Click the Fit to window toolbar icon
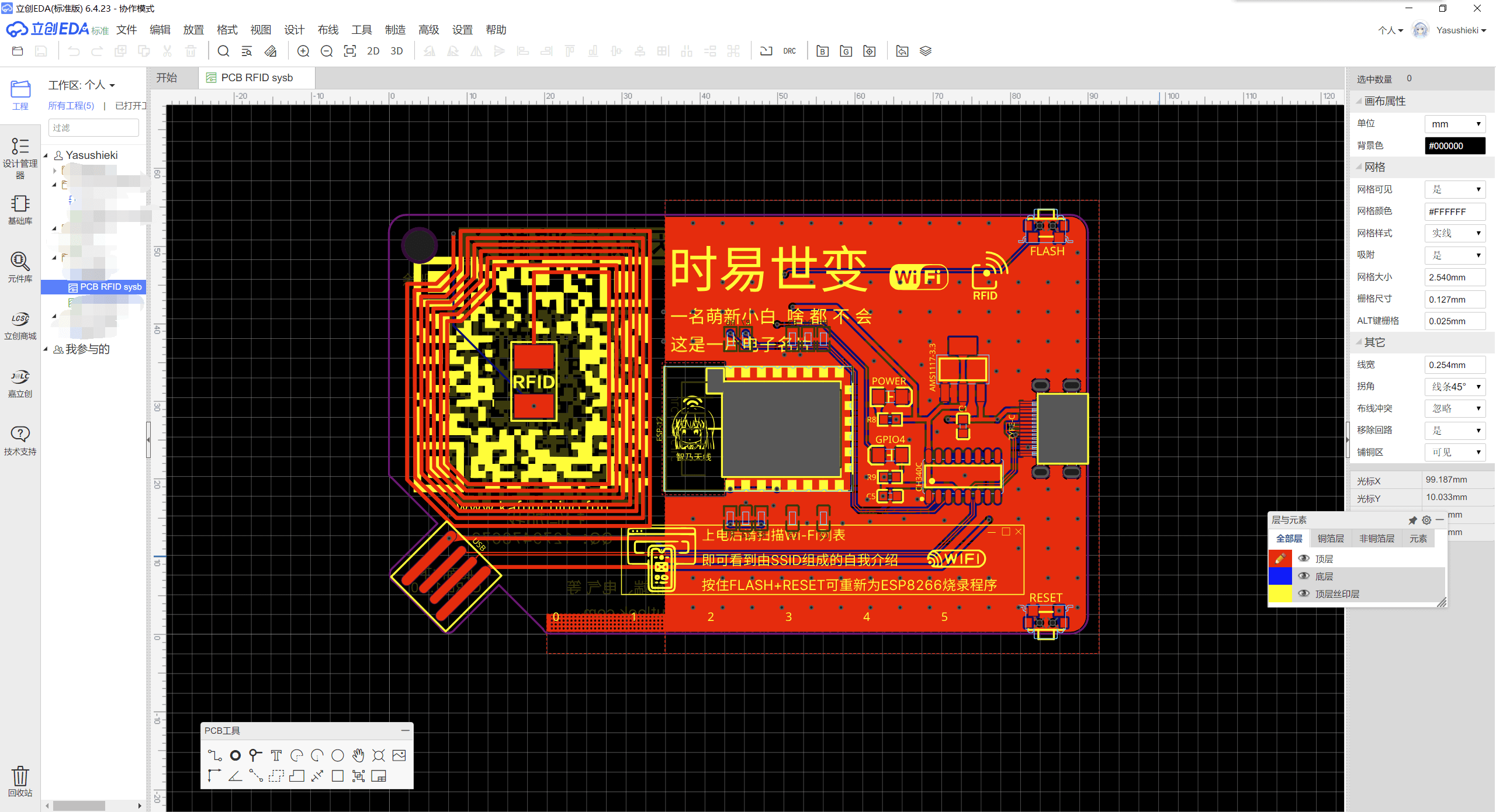This screenshot has width=1496, height=812. point(350,51)
